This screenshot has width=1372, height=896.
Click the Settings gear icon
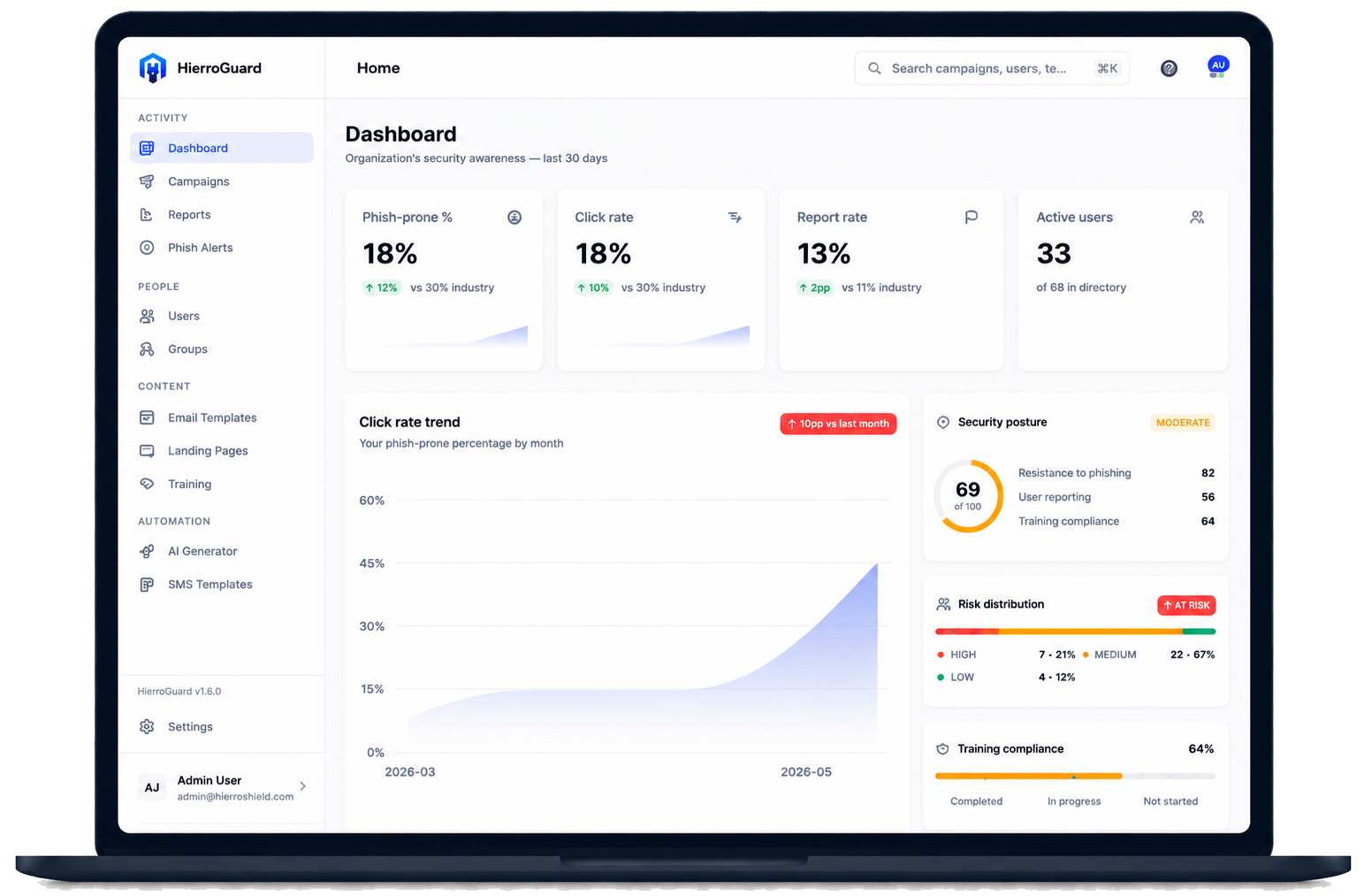(x=147, y=727)
